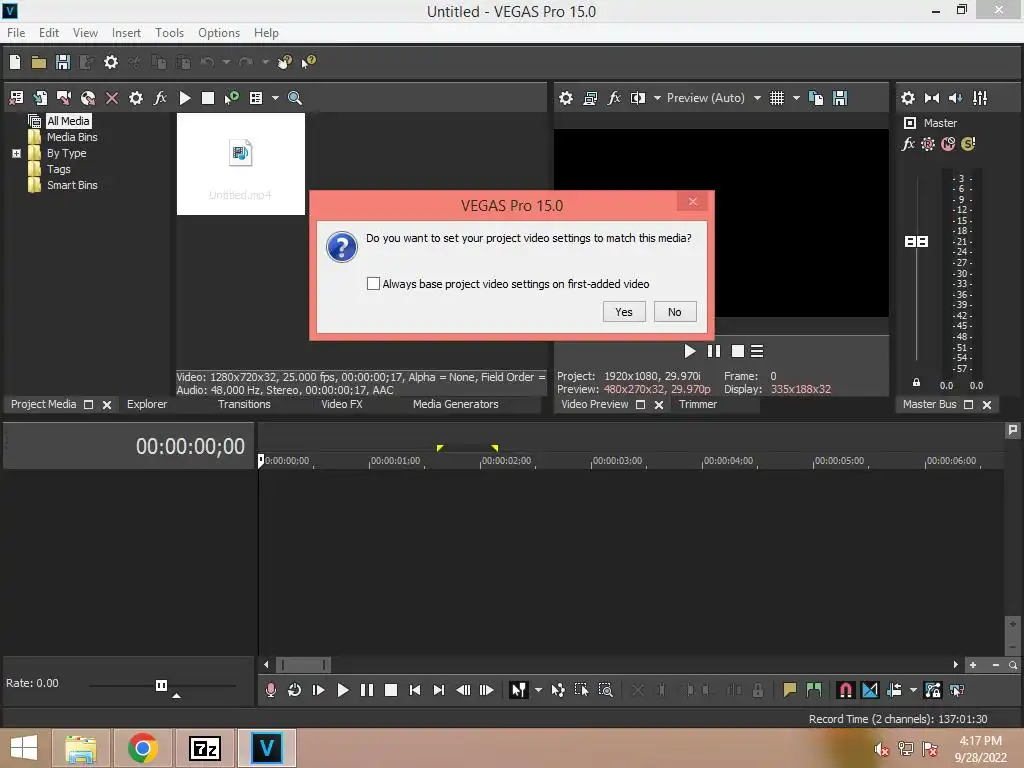Open the File menu
The width and height of the screenshot is (1024, 768).
point(16,33)
